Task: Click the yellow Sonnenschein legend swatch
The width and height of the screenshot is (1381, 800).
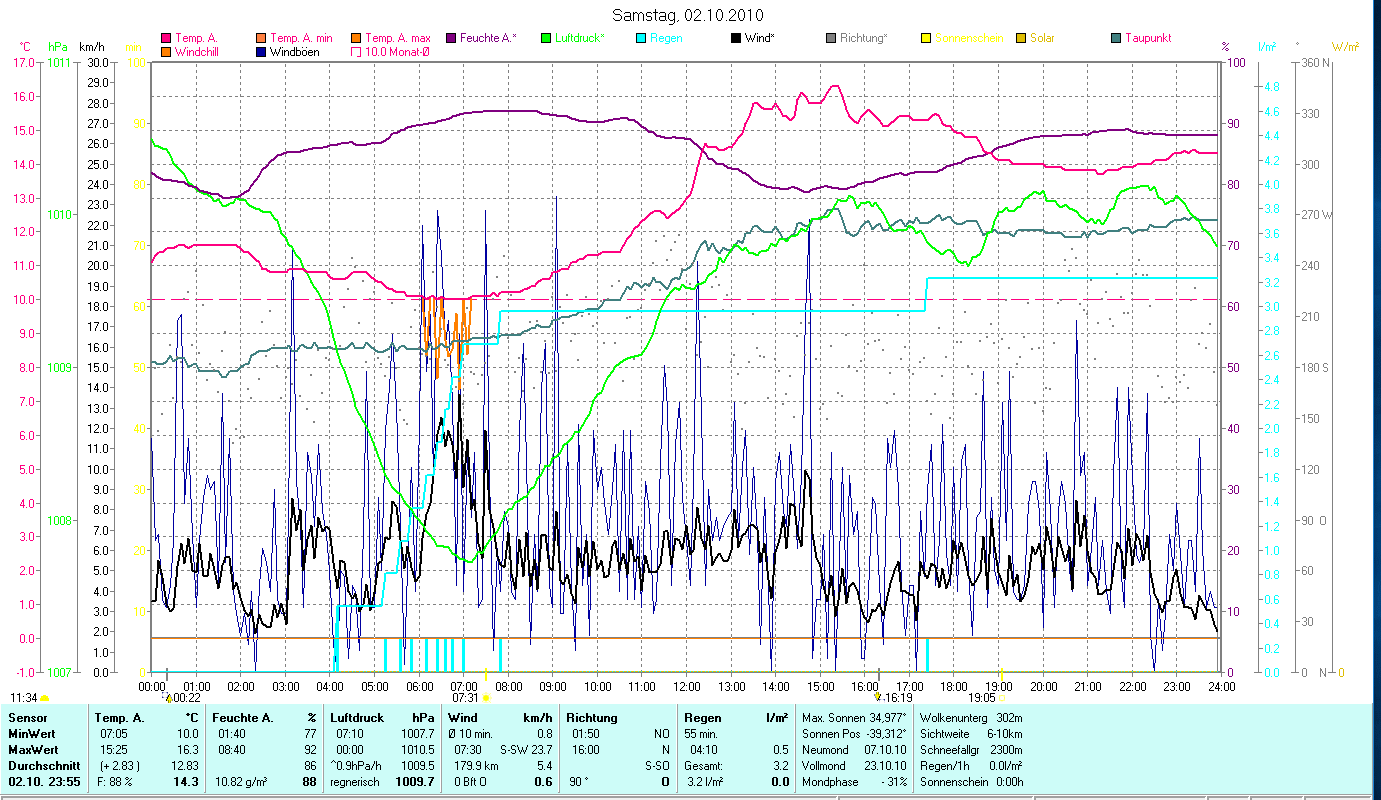Action: click(x=926, y=38)
